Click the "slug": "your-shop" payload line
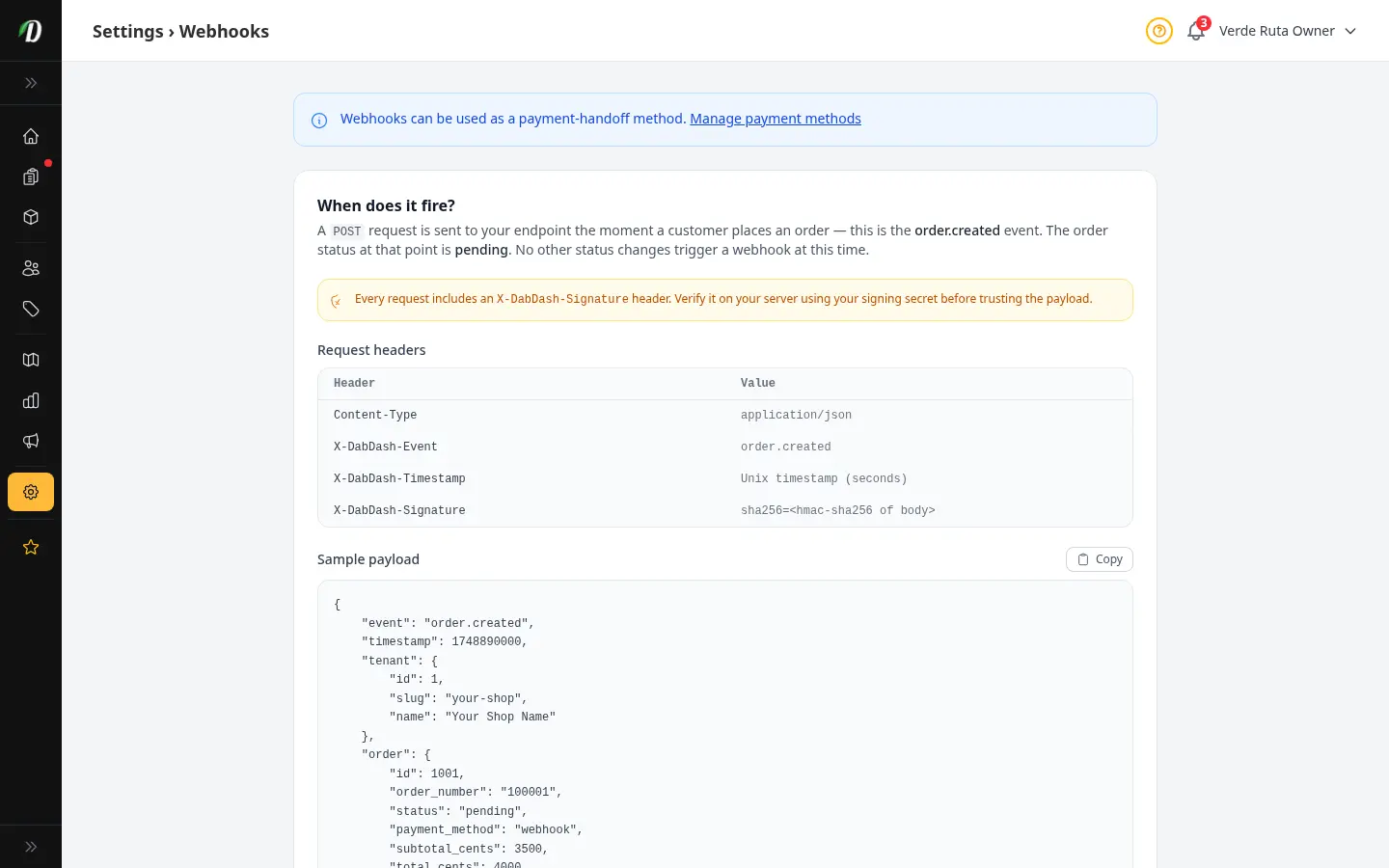This screenshot has width=1389, height=868. [x=459, y=698]
